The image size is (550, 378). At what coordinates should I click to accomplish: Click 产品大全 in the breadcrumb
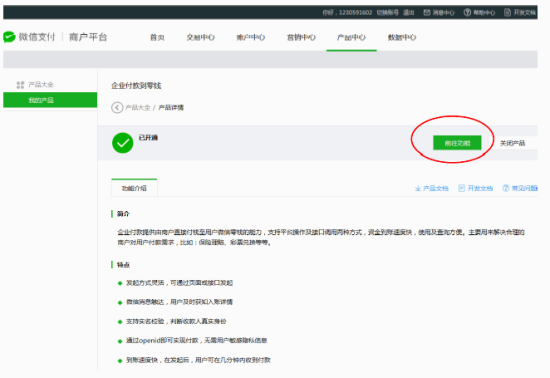(138, 108)
